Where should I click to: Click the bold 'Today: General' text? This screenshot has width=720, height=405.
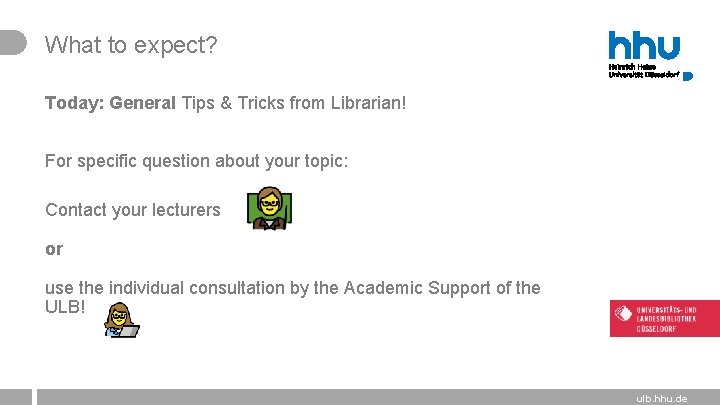[x=110, y=103]
